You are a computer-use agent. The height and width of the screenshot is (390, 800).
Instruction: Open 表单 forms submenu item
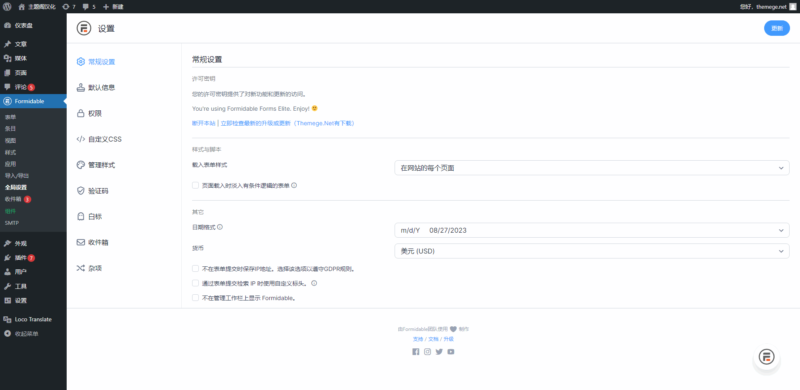[10, 117]
